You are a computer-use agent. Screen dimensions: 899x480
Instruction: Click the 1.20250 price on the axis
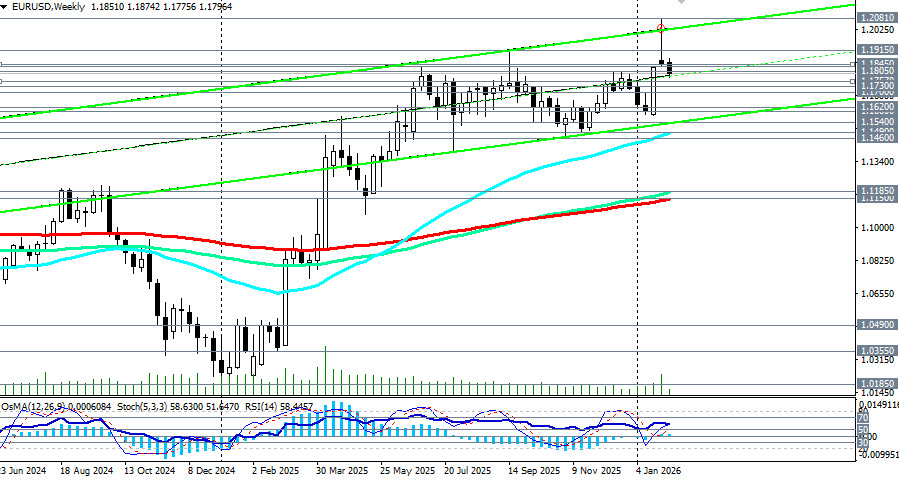(877, 30)
